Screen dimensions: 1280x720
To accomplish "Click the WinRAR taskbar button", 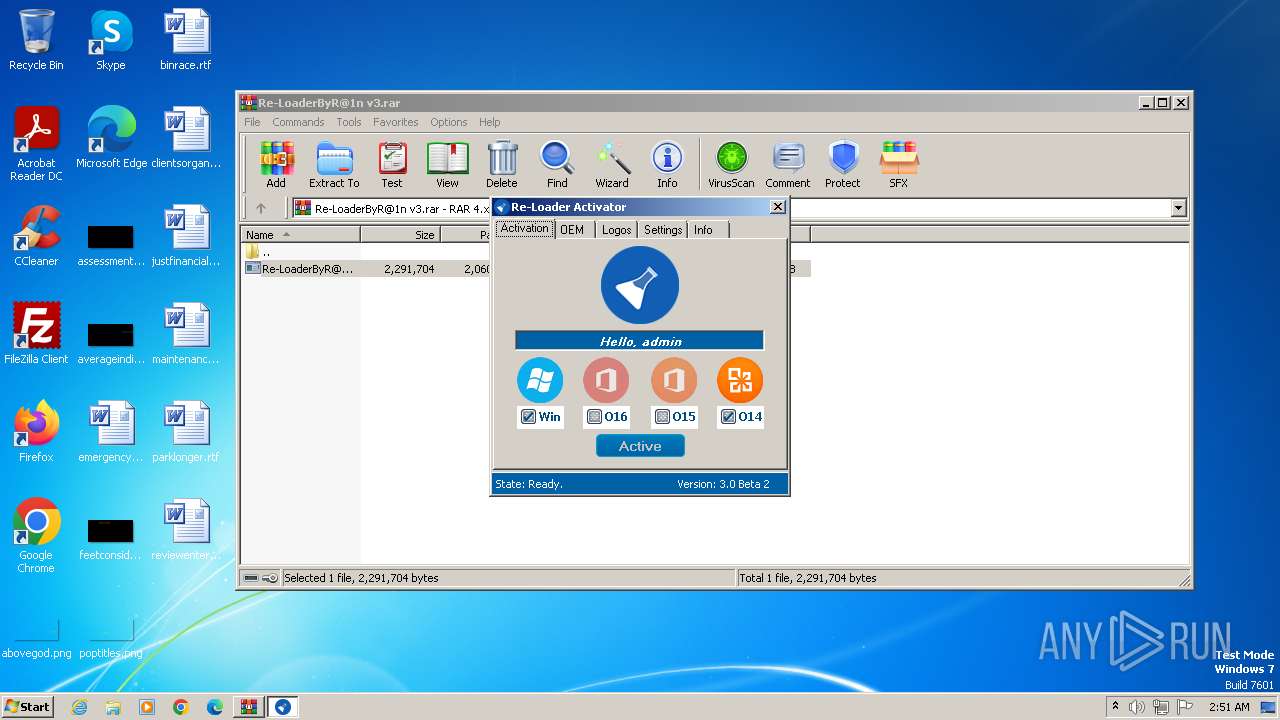I will coord(248,707).
